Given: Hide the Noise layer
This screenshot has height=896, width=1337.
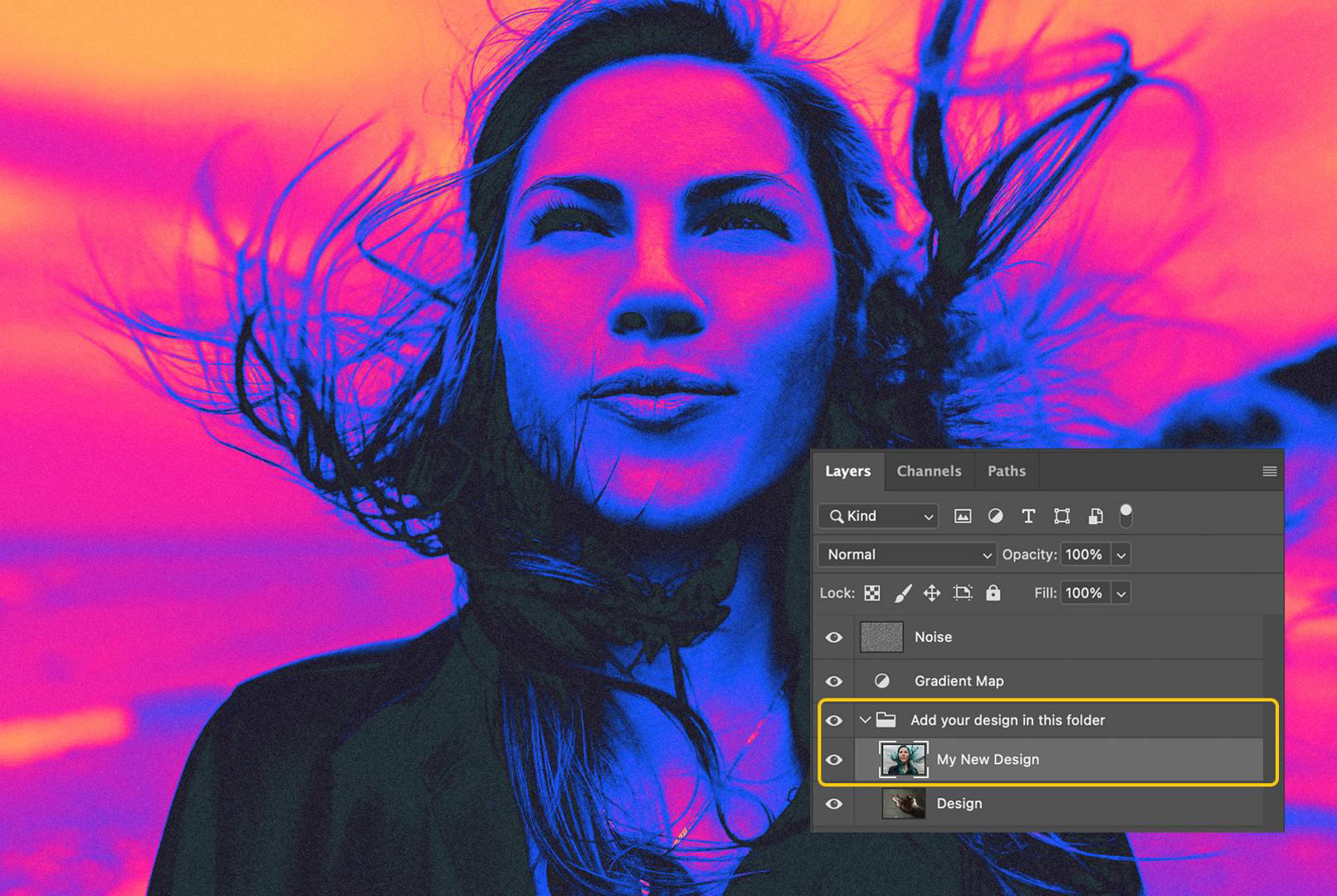Looking at the screenshot, I should pyautogui.click(x=834, y=636).
